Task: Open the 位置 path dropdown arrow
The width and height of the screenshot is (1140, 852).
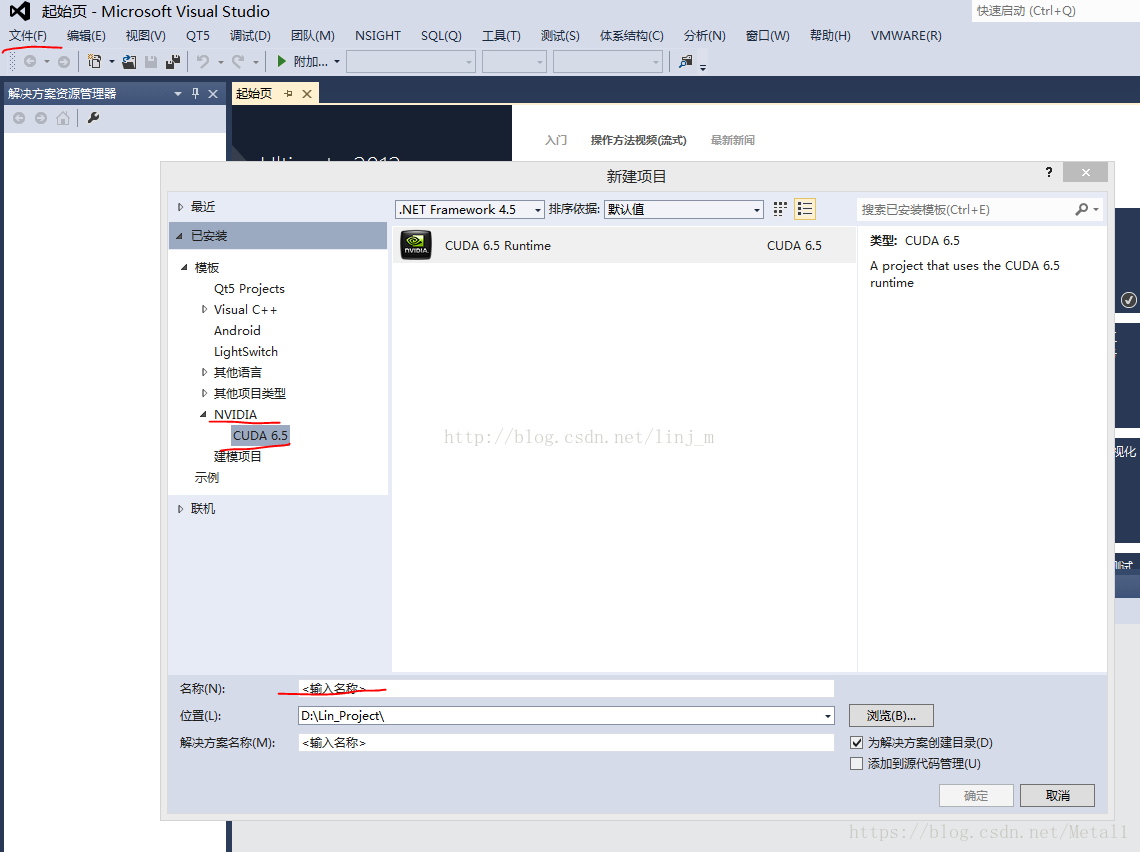Action: coord(827,716)
